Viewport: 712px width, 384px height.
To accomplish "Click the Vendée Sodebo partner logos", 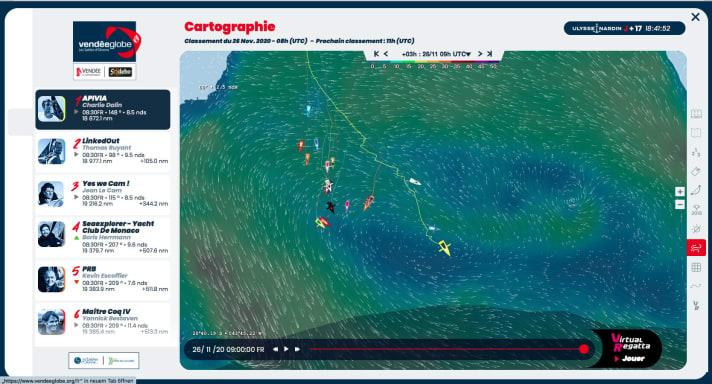I will (104, 72).
